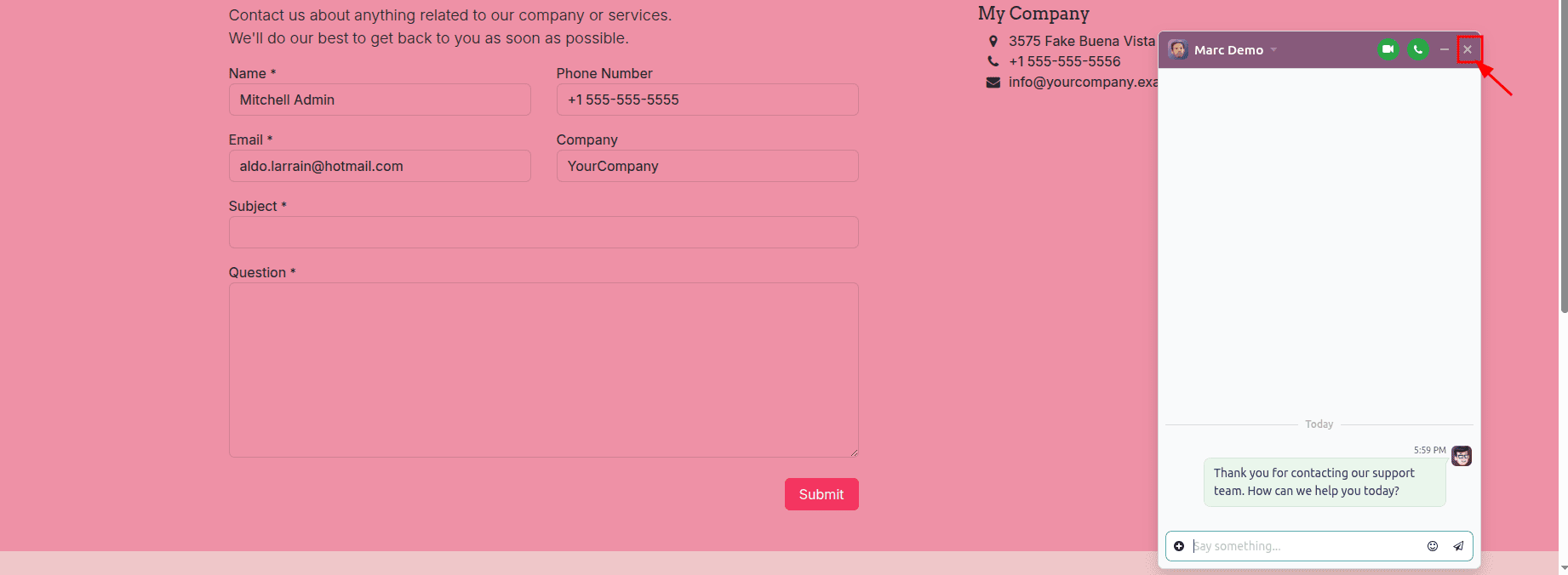
Task: Click the Email field with aldo.larrain@hotmail.com
Action: tap(380, 166)
